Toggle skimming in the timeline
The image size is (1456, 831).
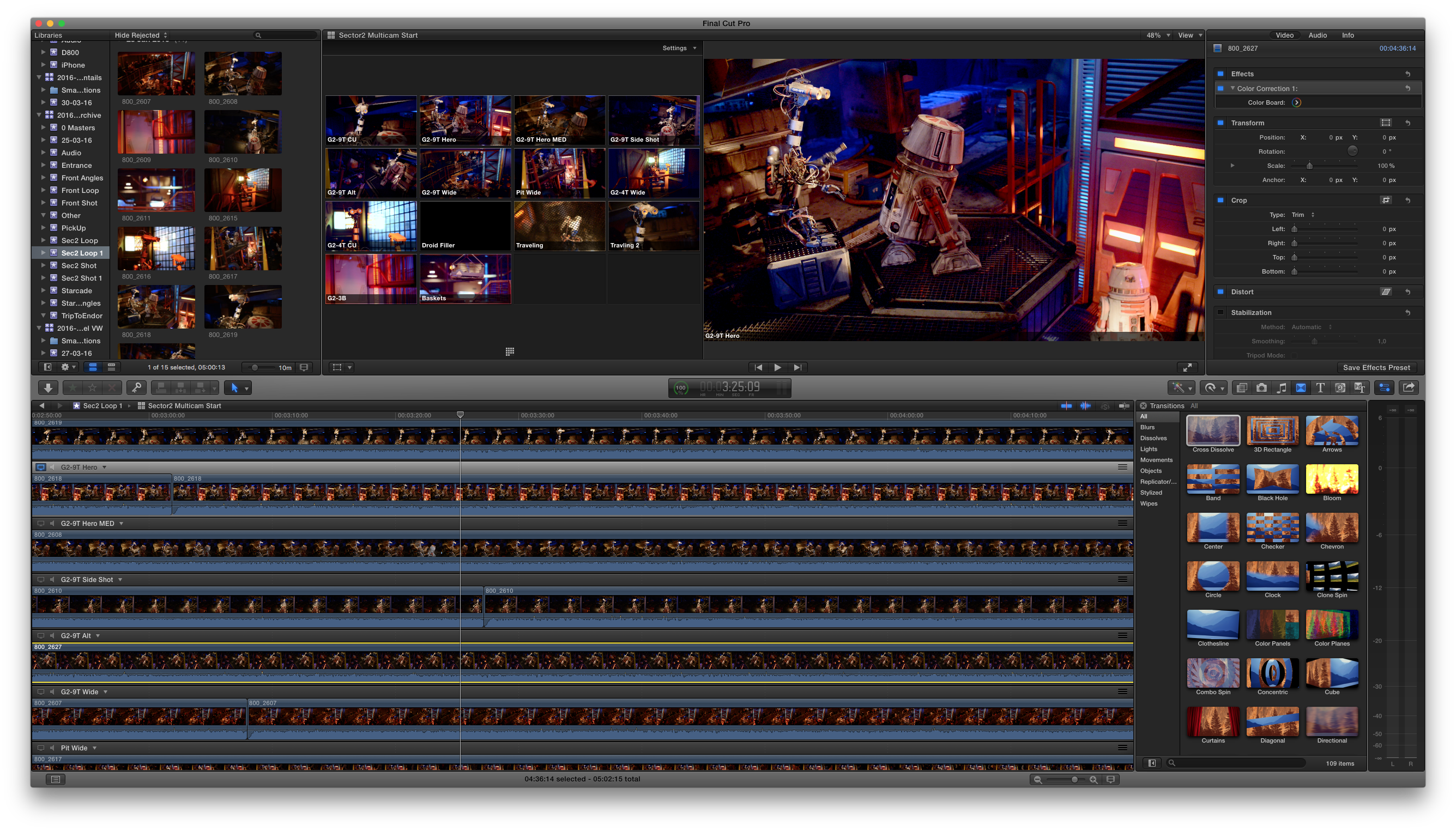(x=1066, y=406)
